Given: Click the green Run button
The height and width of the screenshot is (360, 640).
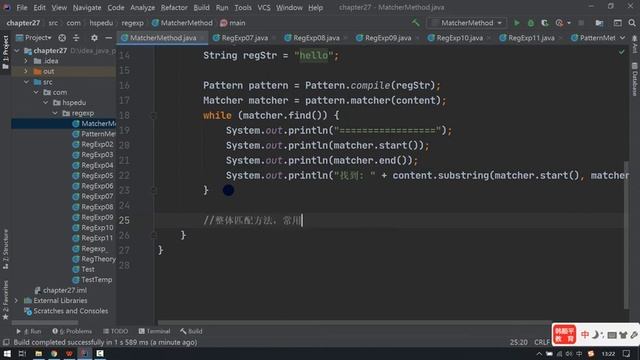Looking at the screenshot, I should coord(517,23).
